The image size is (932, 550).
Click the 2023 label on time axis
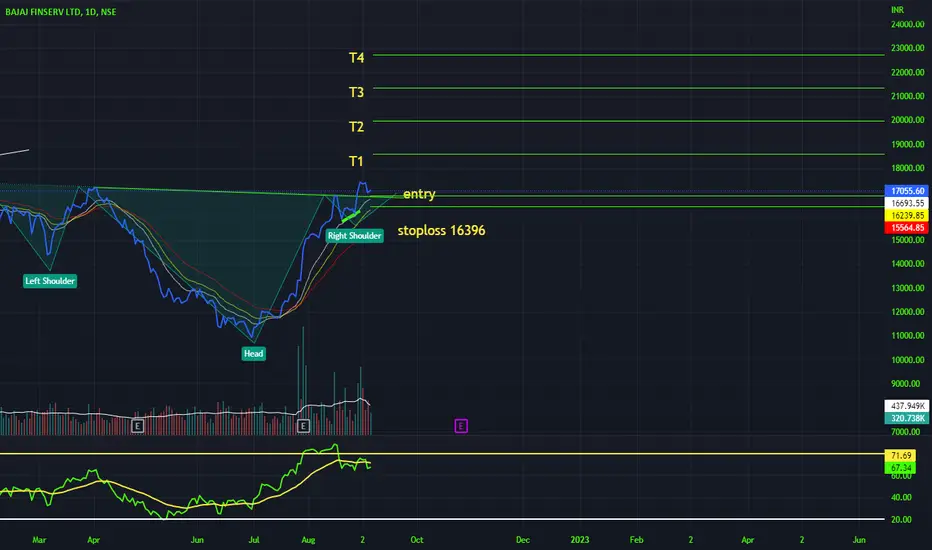(580, 540)
